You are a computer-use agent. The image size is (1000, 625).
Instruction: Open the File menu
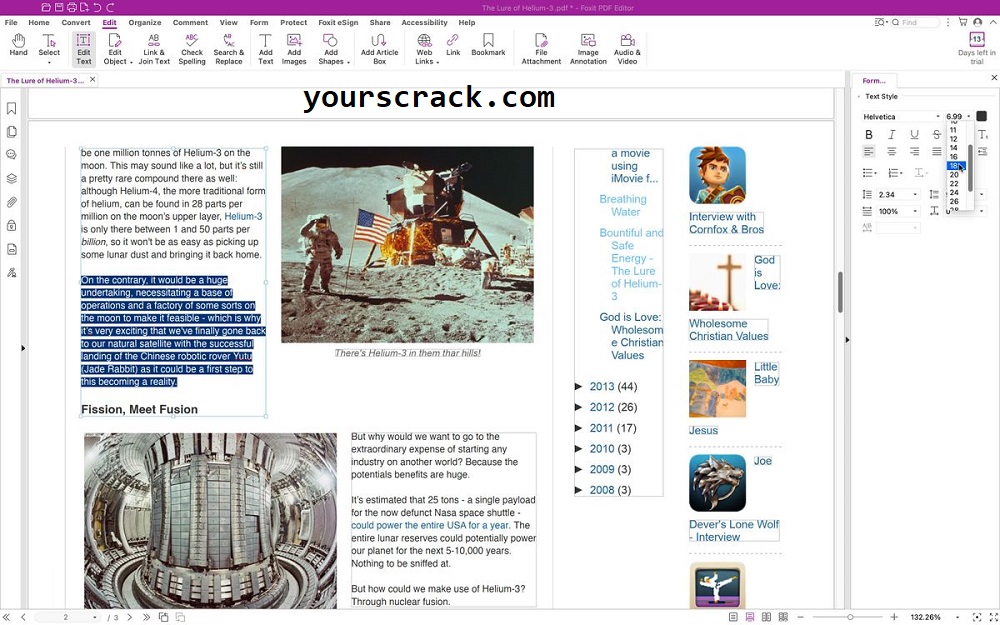click(x=11, y=22)
